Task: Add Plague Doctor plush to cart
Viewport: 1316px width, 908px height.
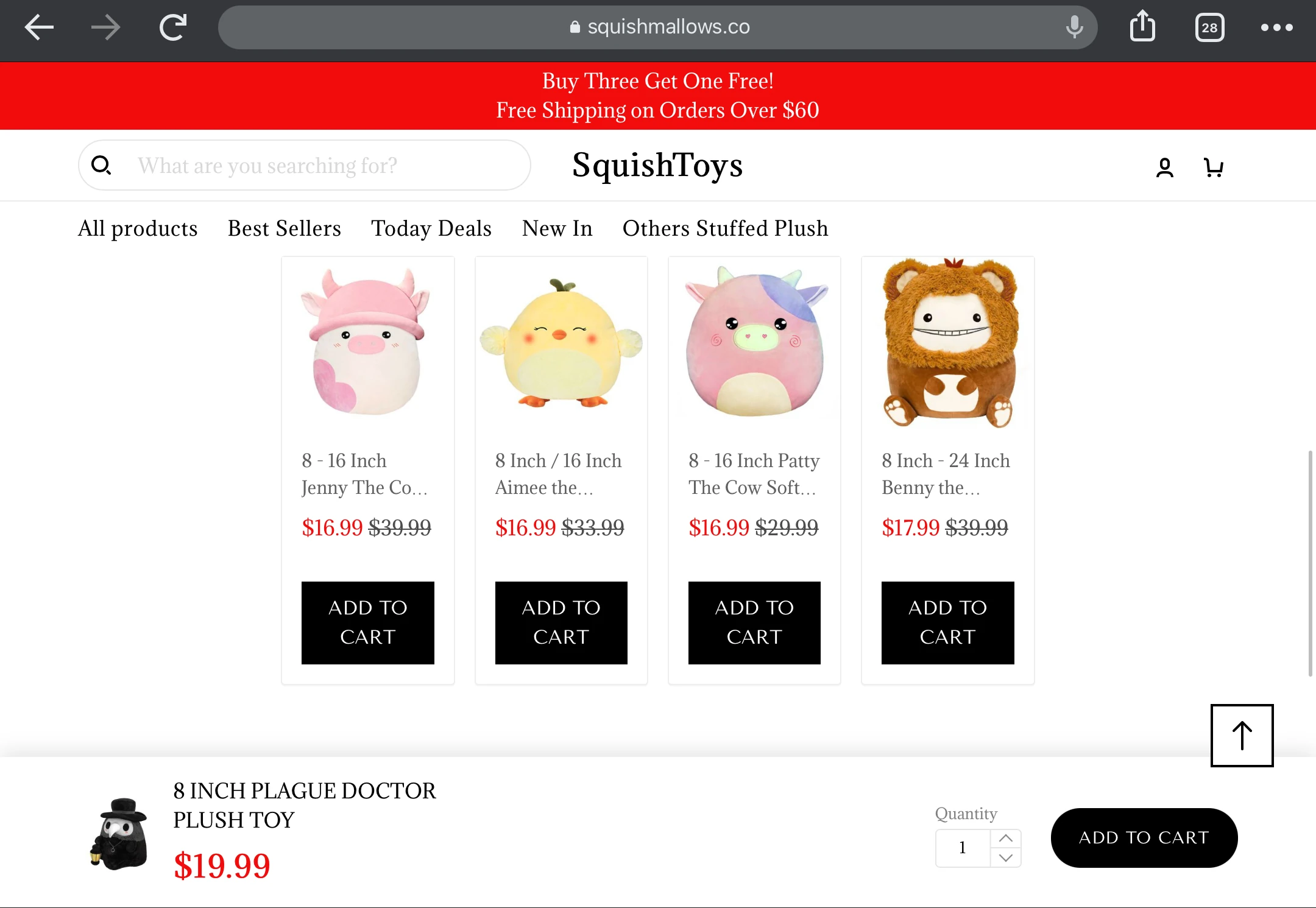Action: pos(1144,837)
